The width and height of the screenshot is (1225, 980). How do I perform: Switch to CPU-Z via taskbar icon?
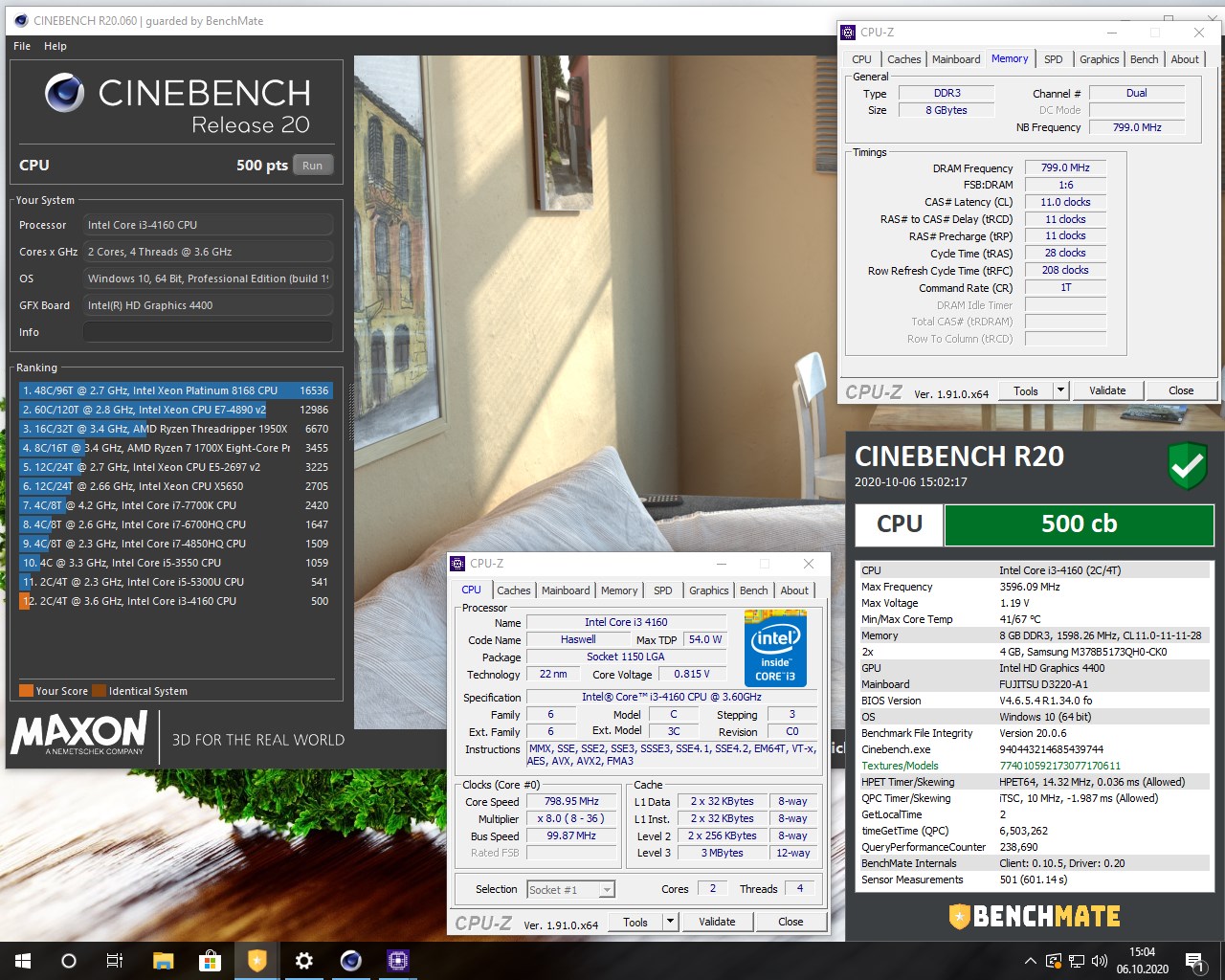pyautogui.click(x=398, y=961)
